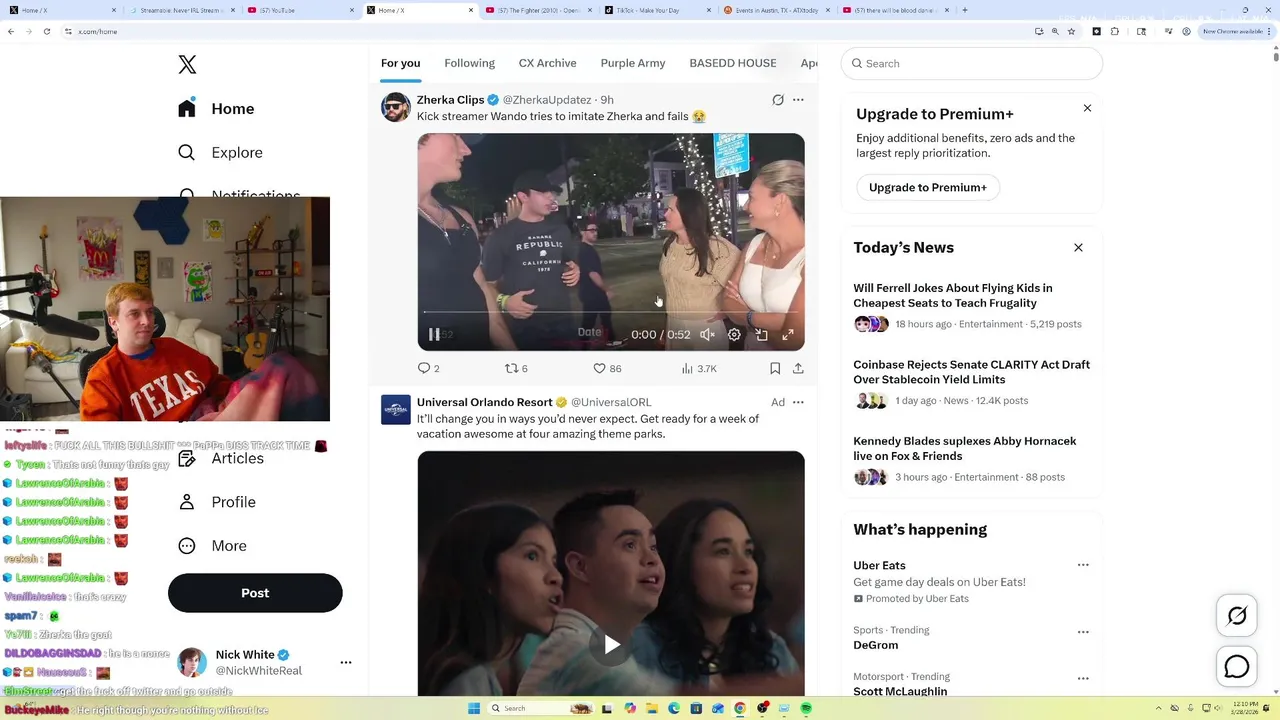This screenshot has width=1280, height=720.
Task: Open options for Scott McLaughlin trend
Action: 1083,678
